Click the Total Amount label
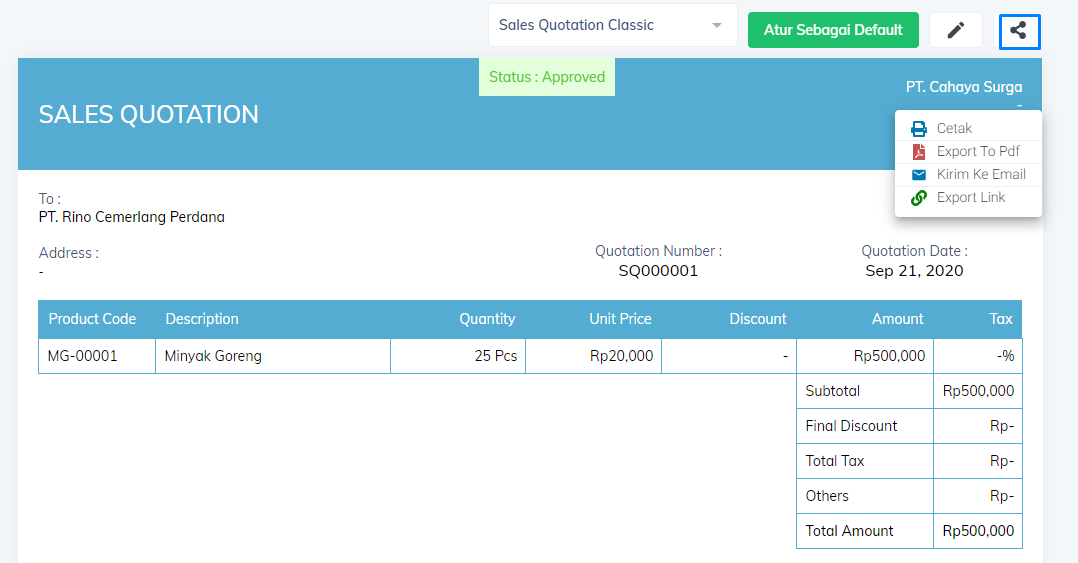 [x=849, y=531]
